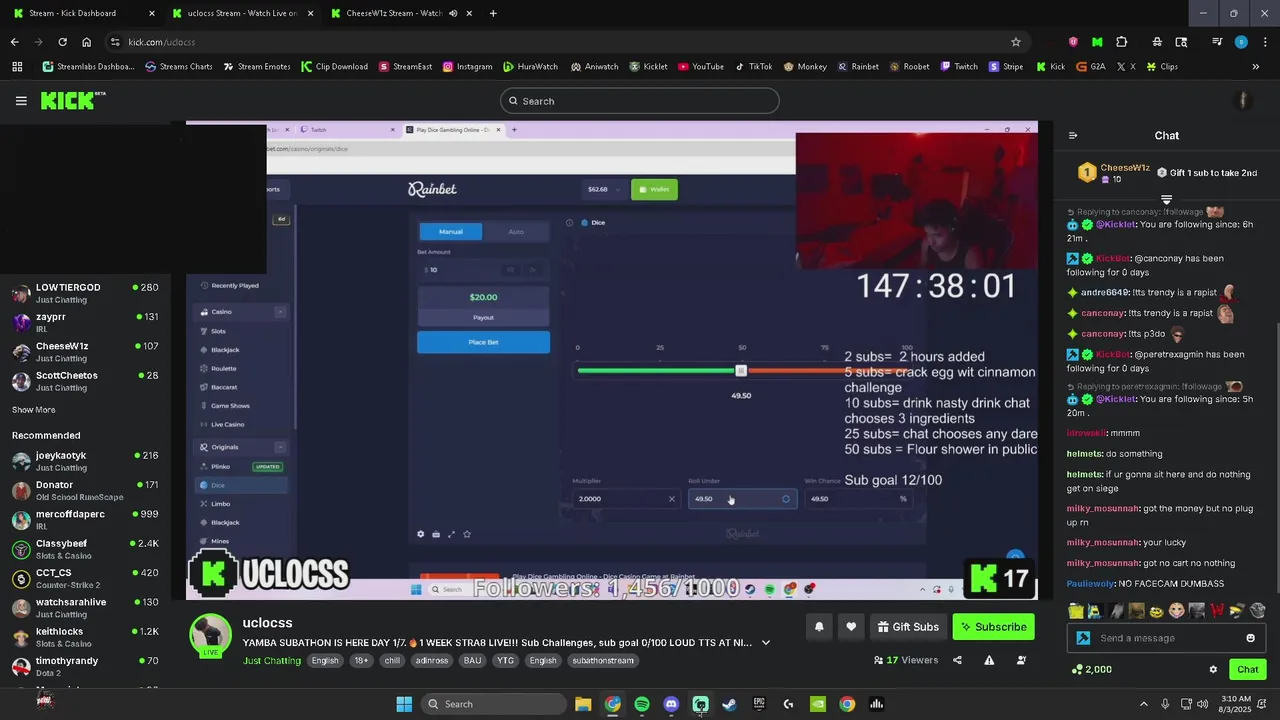Turn on notifications bell for uclocss
The height and width of the screenshot is (720, 1280).
coord(819,627)
